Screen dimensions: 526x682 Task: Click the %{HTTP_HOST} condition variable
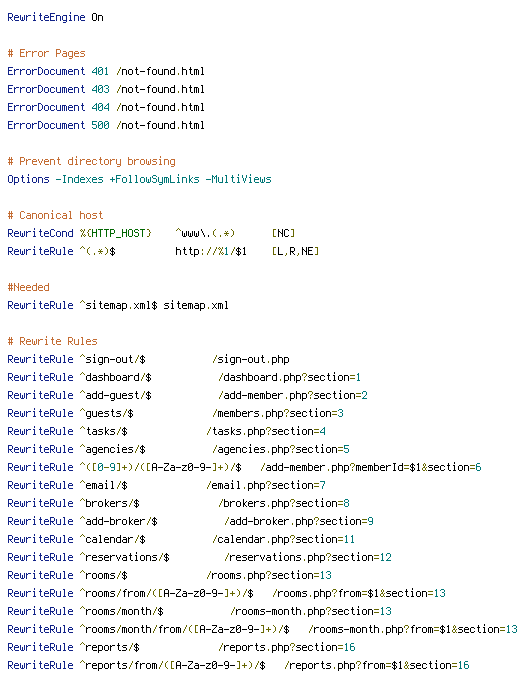point(115,234)
